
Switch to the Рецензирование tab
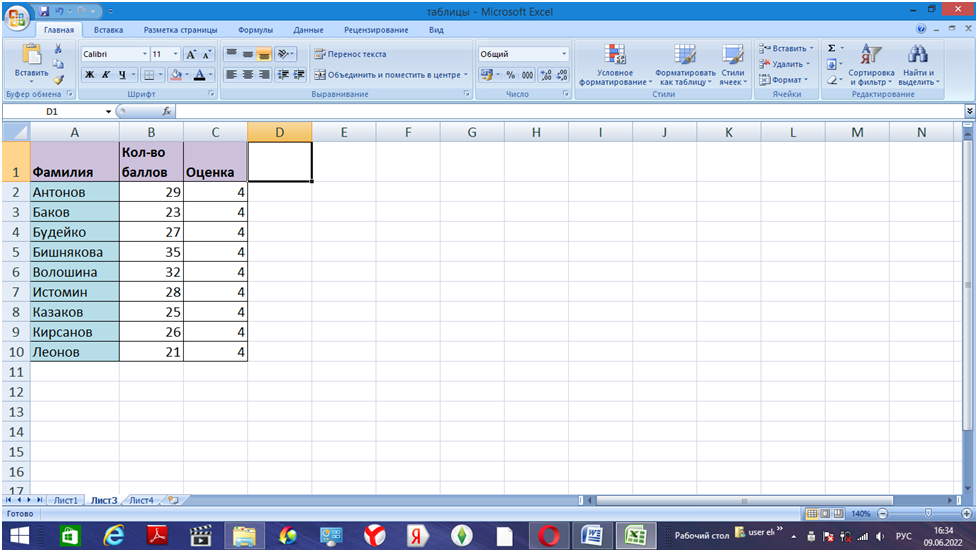(x=376, y=30)
